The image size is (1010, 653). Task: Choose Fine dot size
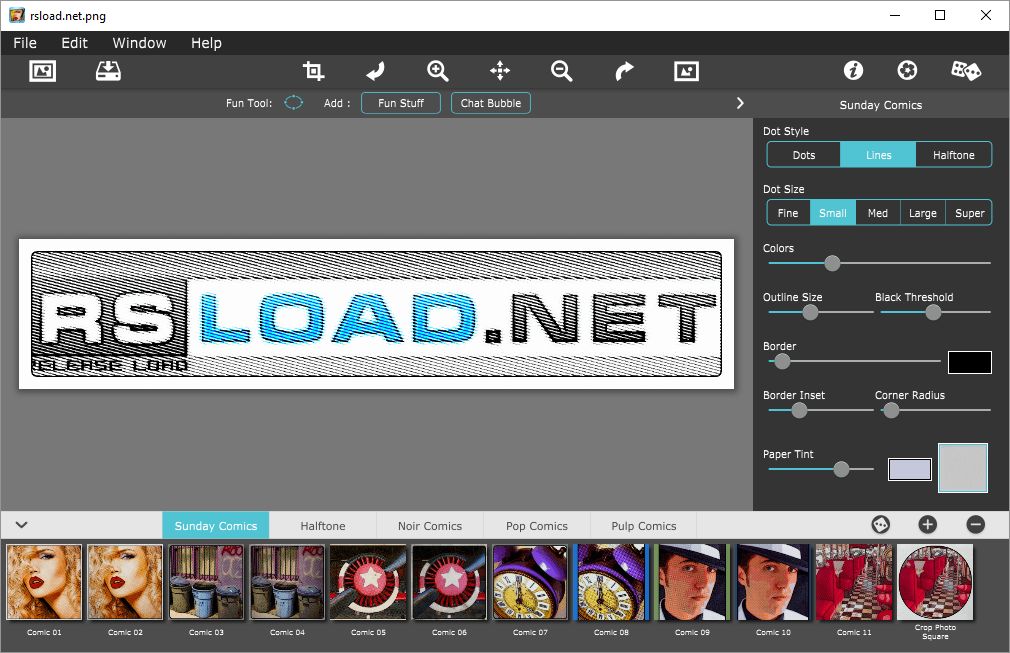click(x=788, y=213)
